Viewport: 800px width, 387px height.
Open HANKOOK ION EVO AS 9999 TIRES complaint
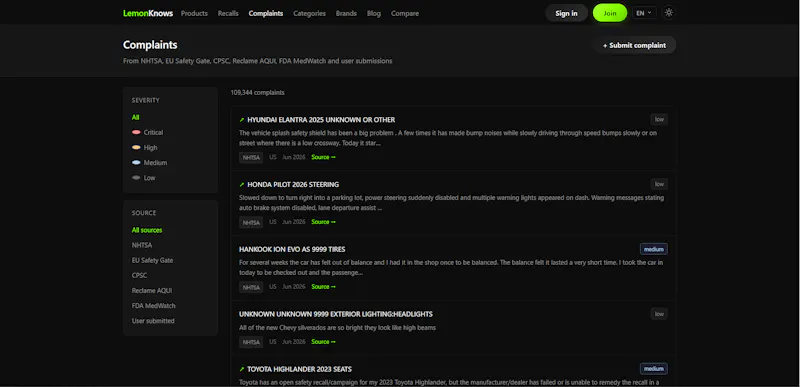(292, 249)
